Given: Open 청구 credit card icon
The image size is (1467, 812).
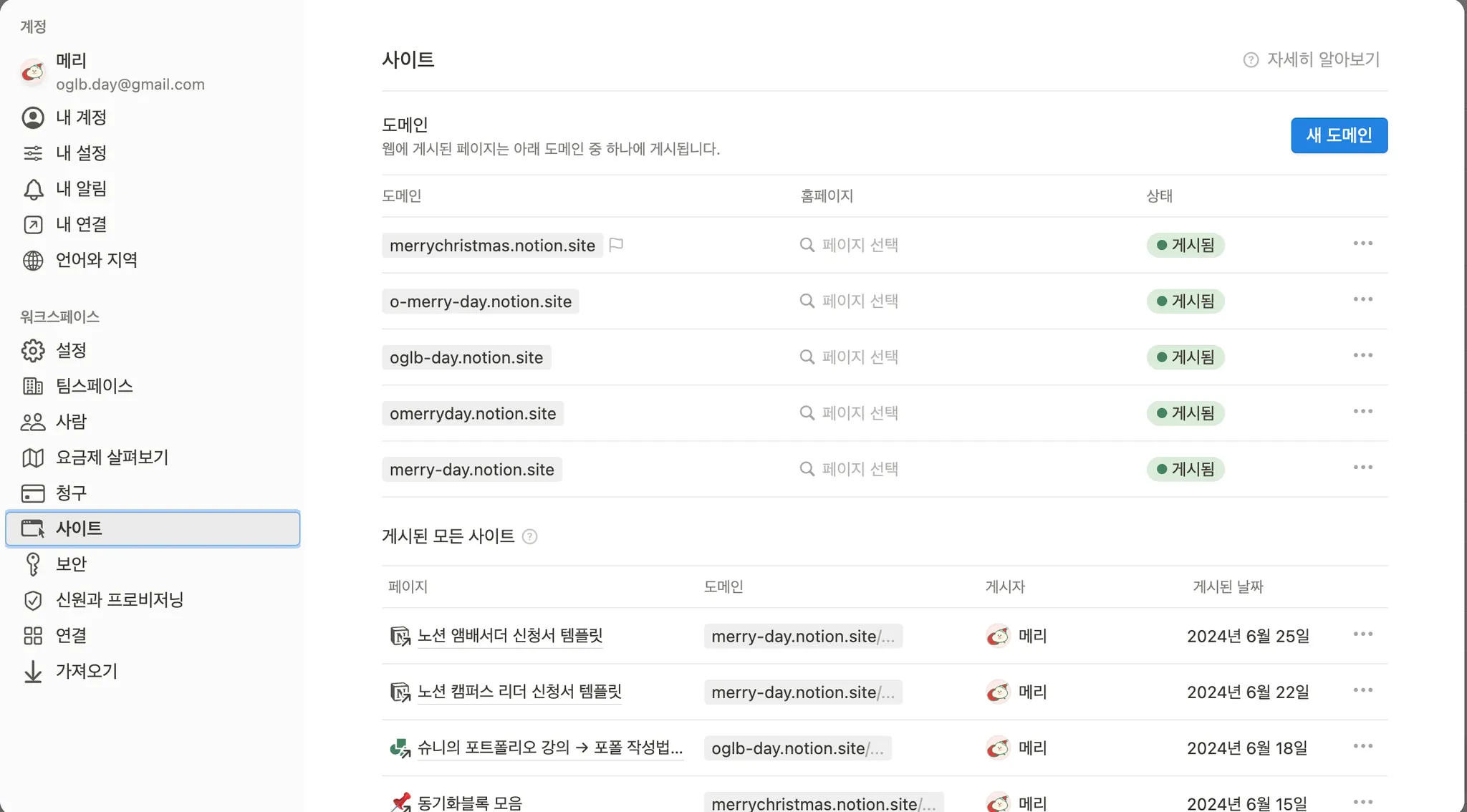Looking at the screenshot, I should (x=33, y=493).
